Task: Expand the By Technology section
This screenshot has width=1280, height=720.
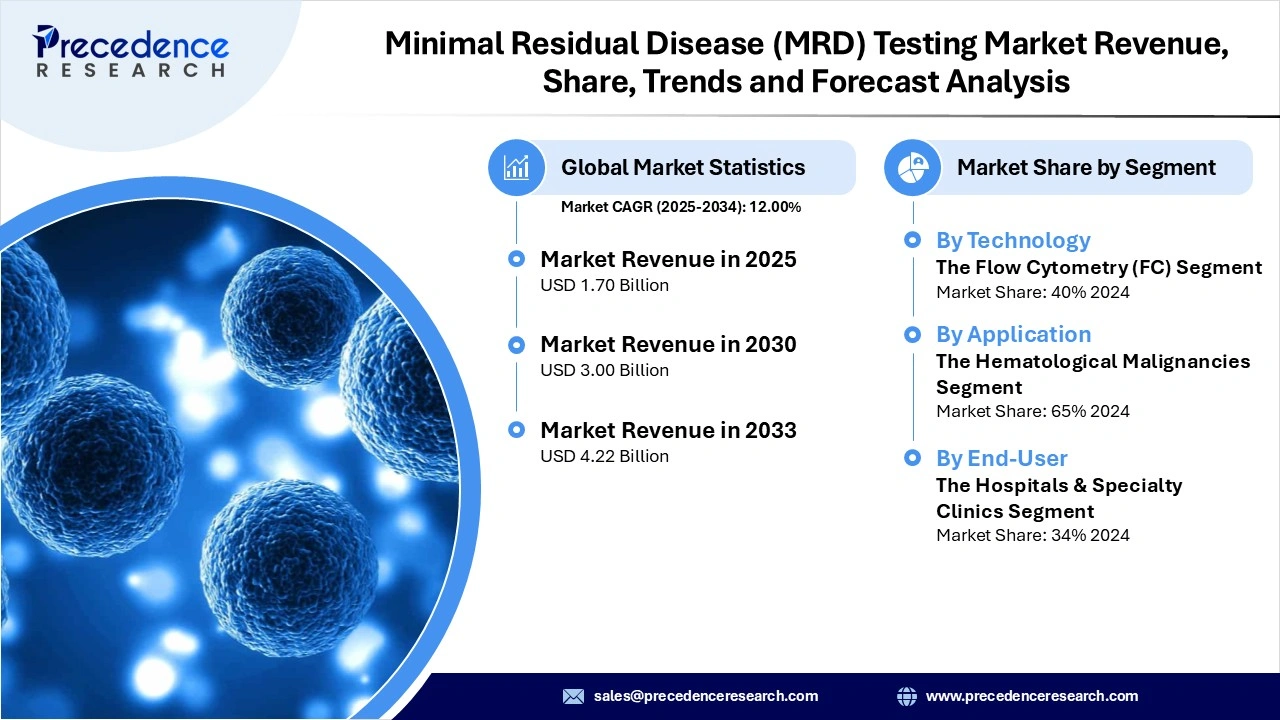Action: [x=1013, y=240]
